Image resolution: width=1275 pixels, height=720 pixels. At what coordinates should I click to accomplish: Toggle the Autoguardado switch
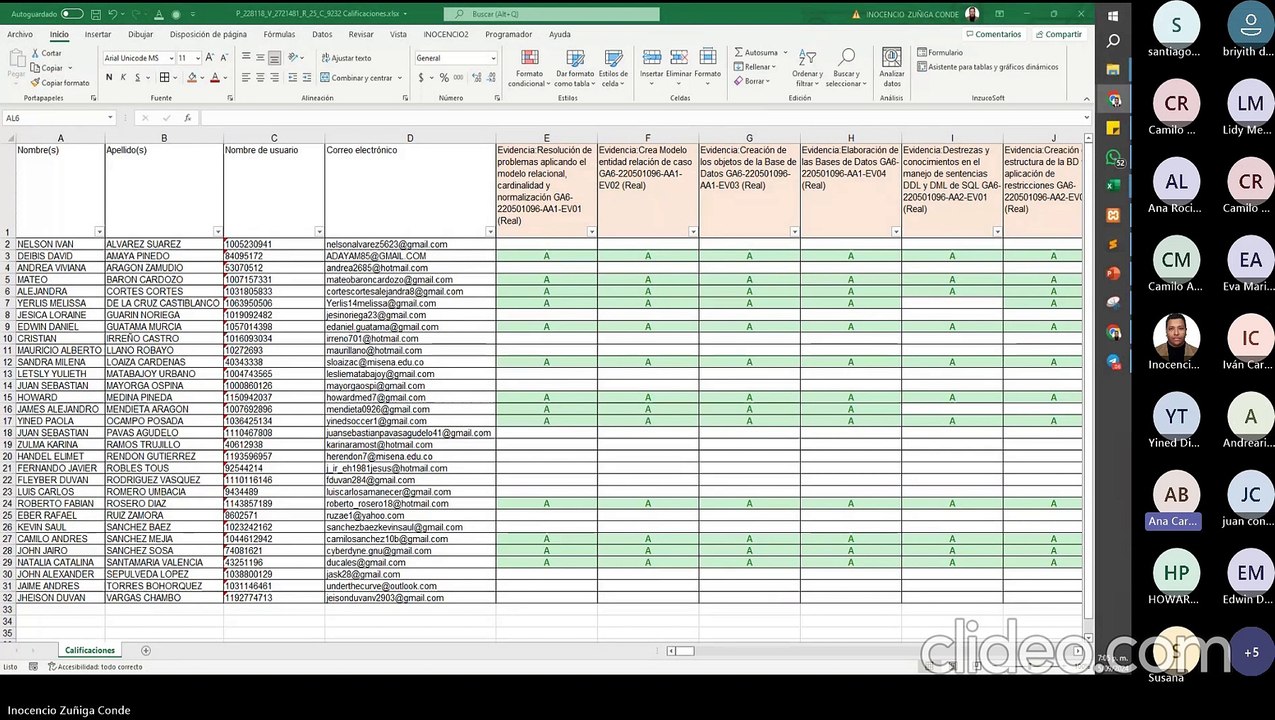coord(72,14)
